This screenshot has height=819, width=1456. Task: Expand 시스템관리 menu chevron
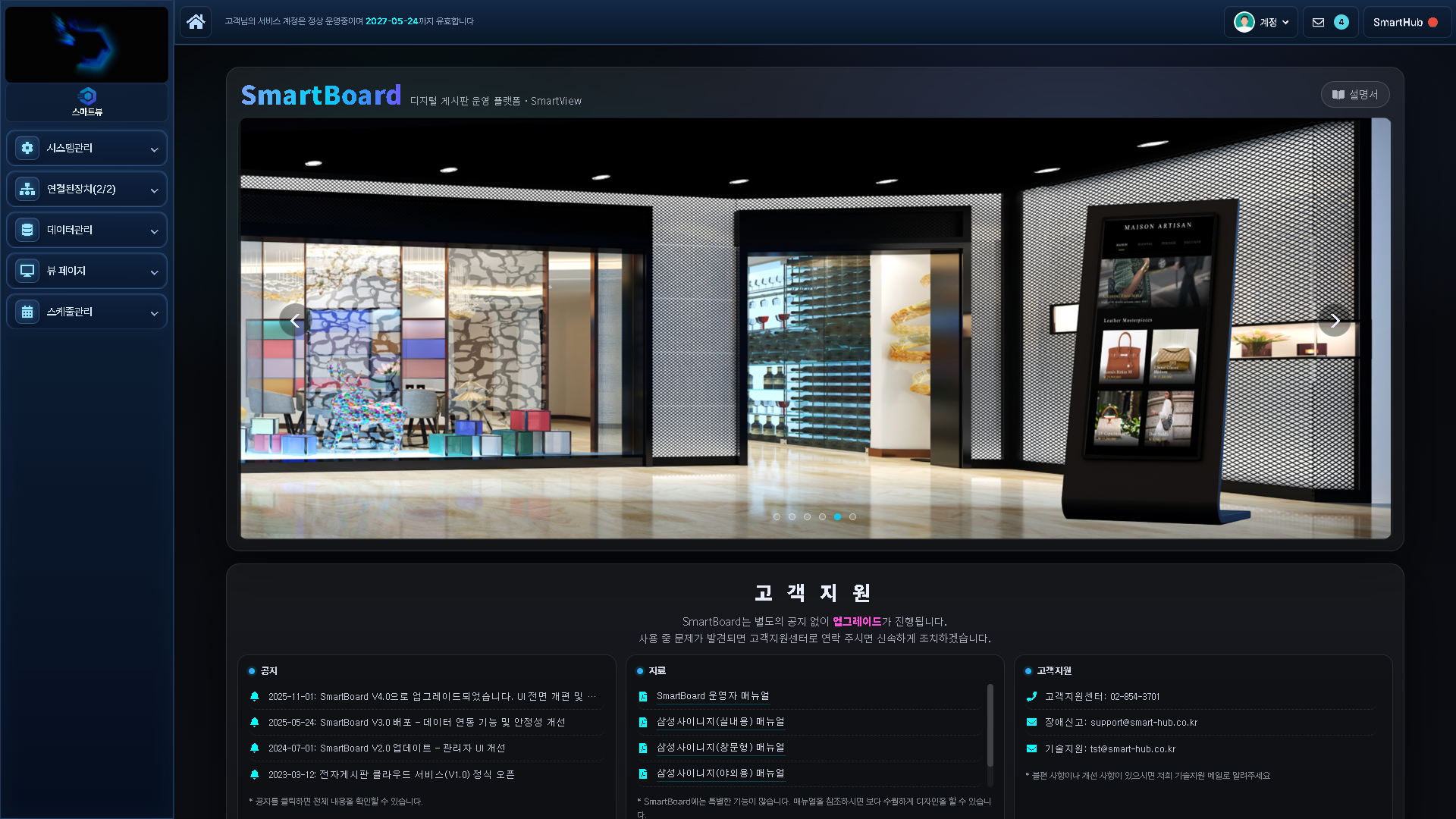click(x=154, y=149)
